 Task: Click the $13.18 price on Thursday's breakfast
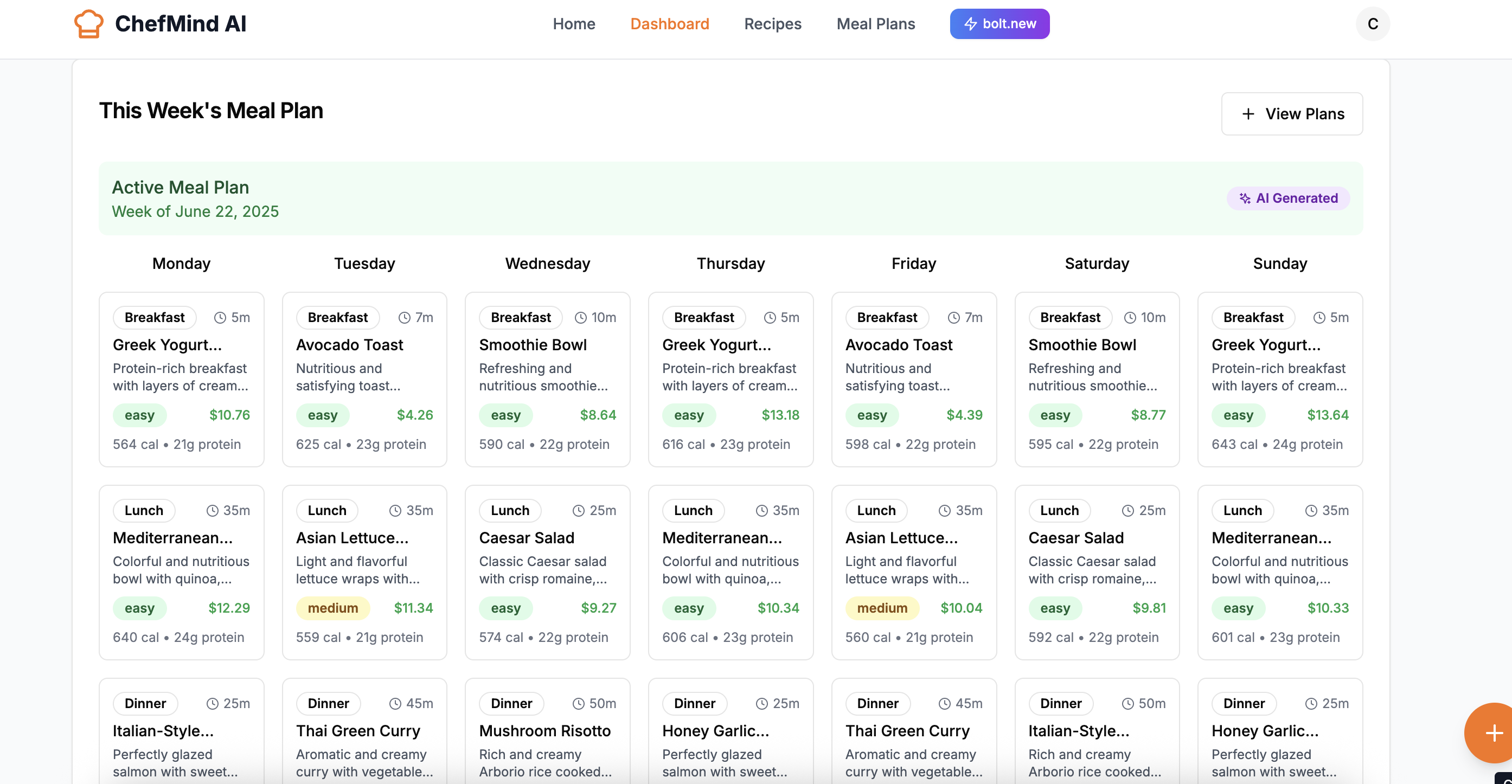[780, 415]
